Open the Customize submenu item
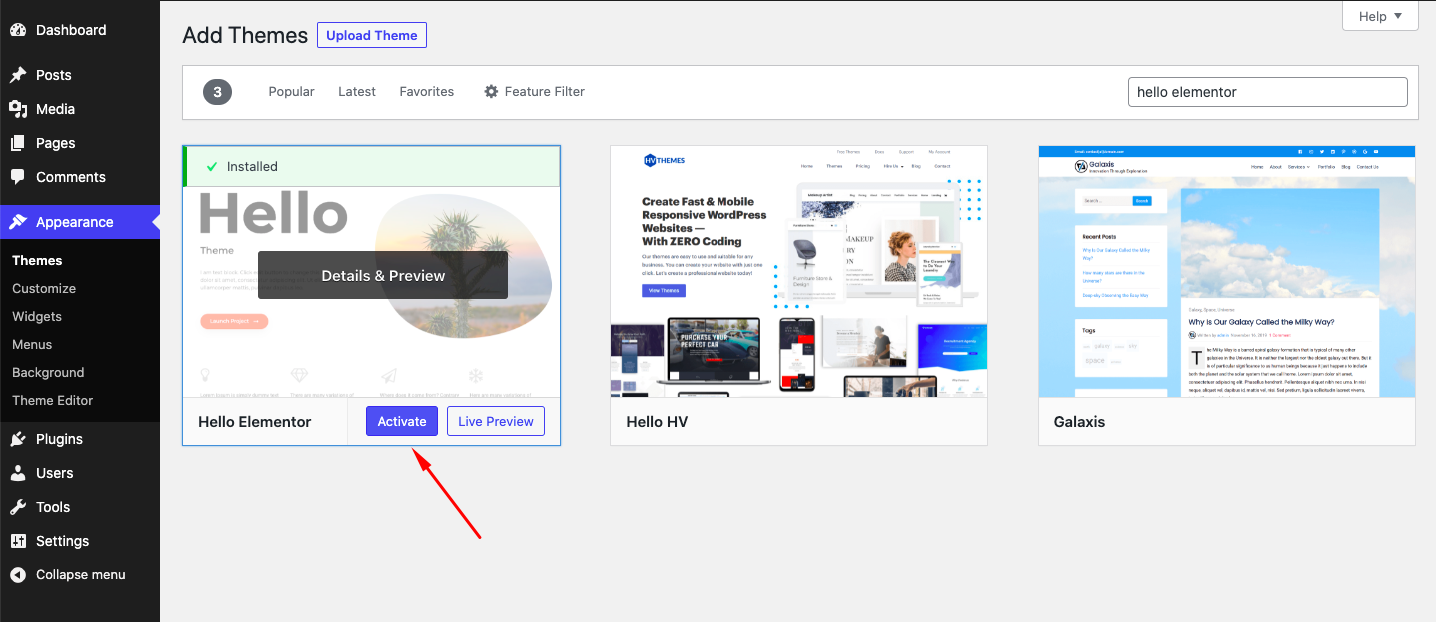Image resolution: width=1436 pixels, height=622 pixels. click(44, 288)
